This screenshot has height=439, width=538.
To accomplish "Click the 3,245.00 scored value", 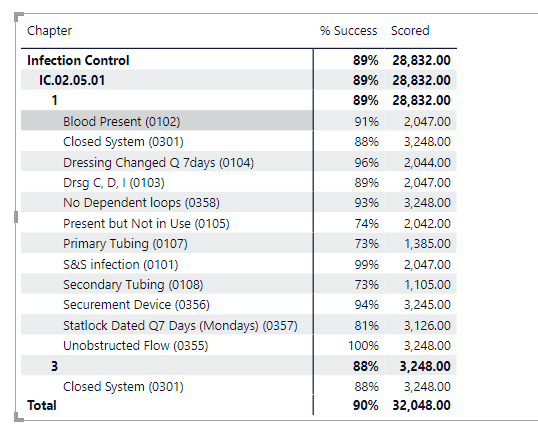I will click(x=427, y=305).
